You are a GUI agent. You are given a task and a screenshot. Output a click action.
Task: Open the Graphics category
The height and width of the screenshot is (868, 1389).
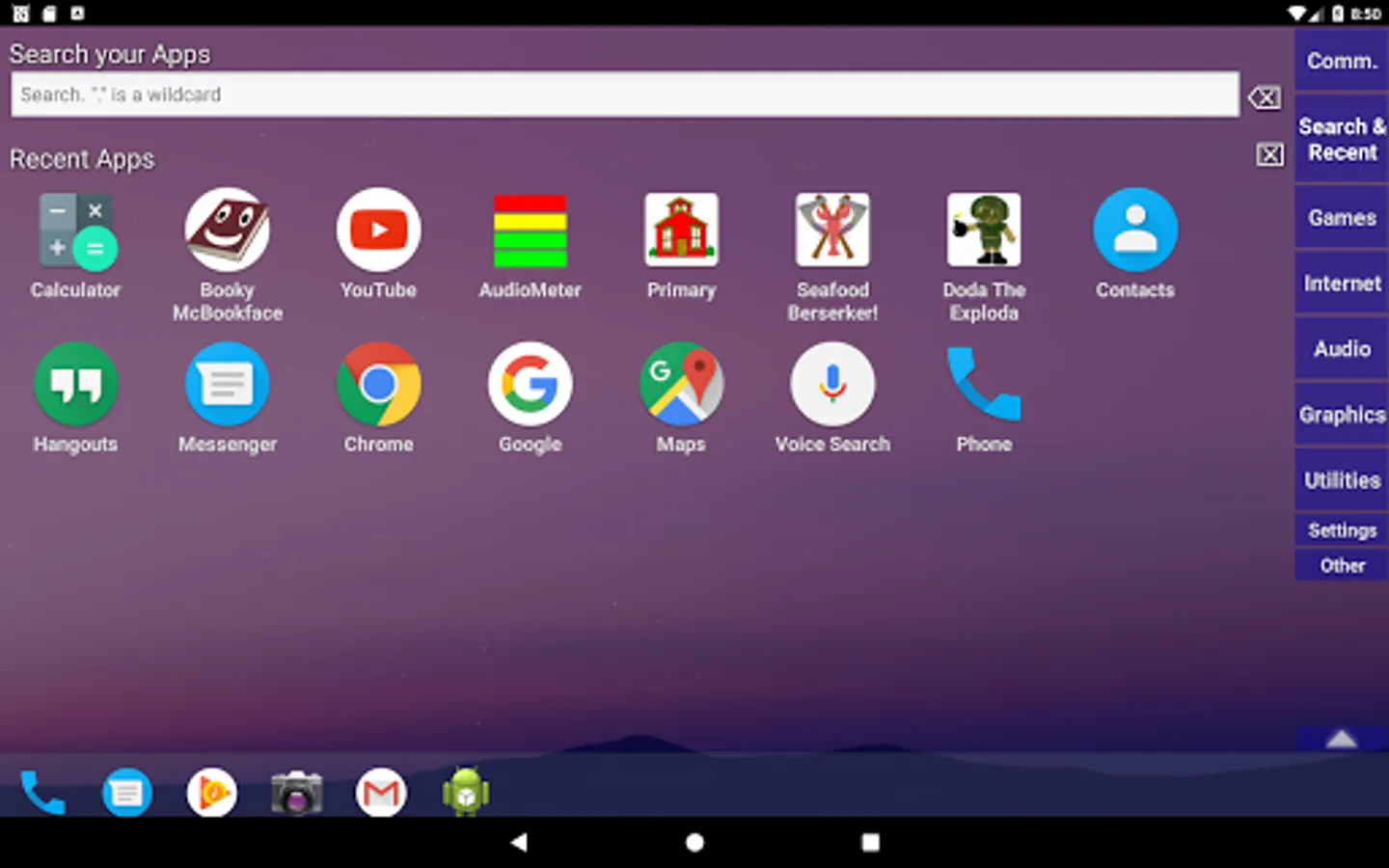[1342, 415]
